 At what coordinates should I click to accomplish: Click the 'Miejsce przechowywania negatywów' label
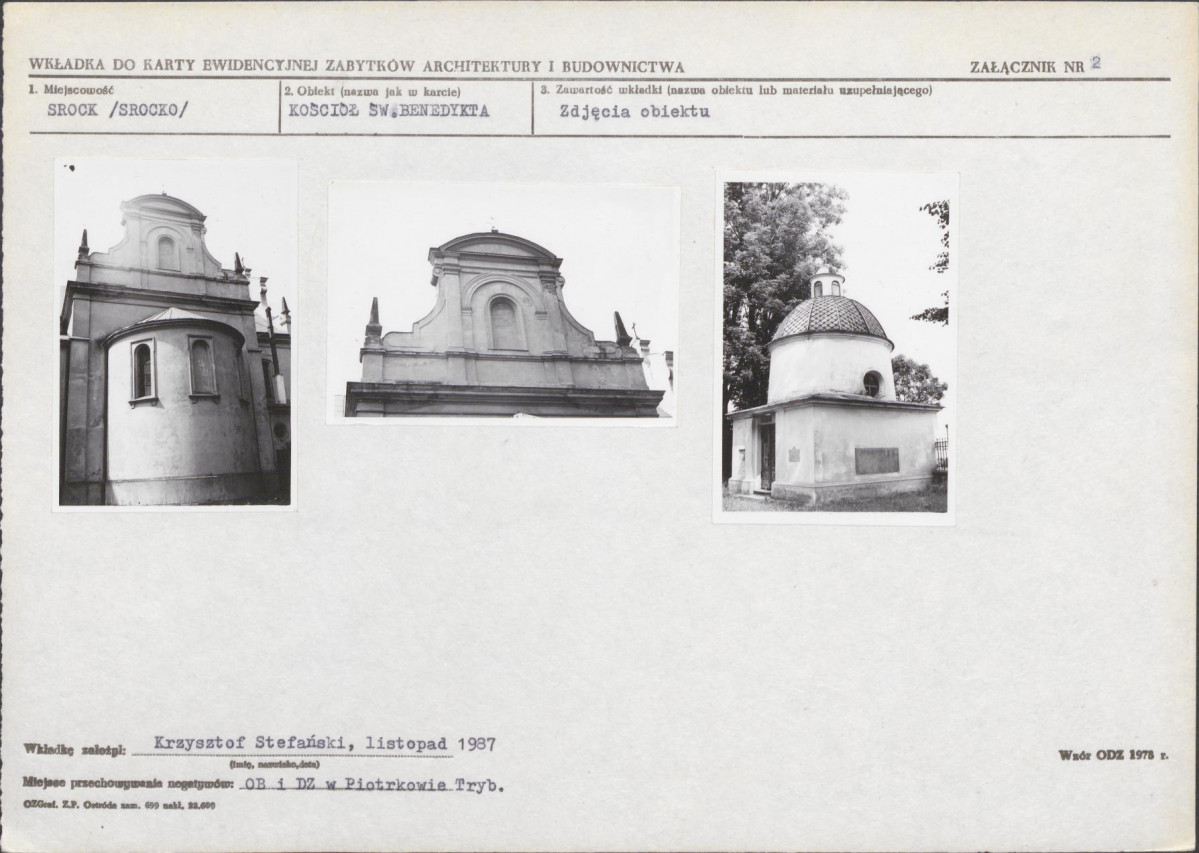point(128,782)
